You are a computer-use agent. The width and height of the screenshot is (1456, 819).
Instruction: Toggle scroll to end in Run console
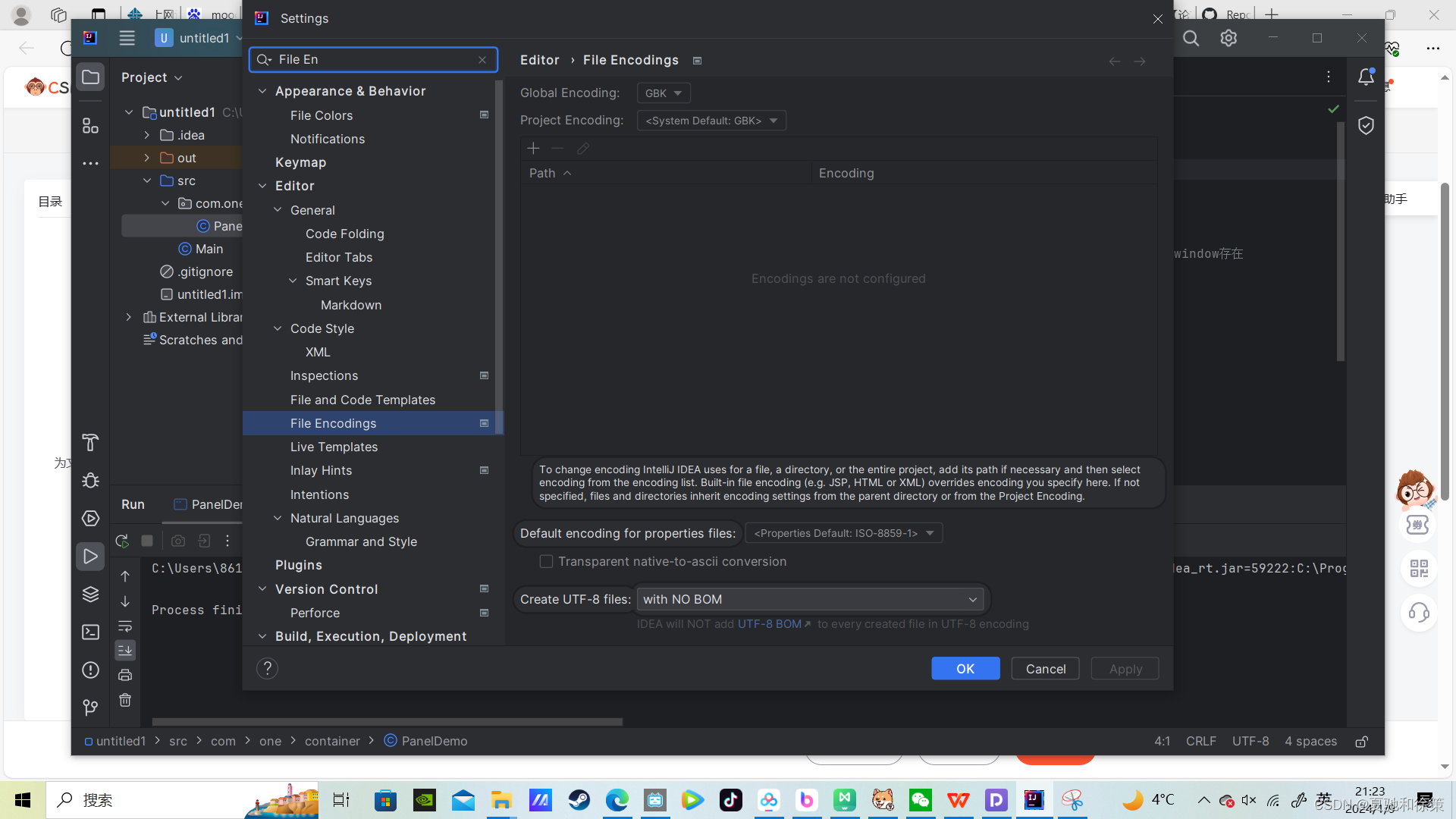(125, 650)
